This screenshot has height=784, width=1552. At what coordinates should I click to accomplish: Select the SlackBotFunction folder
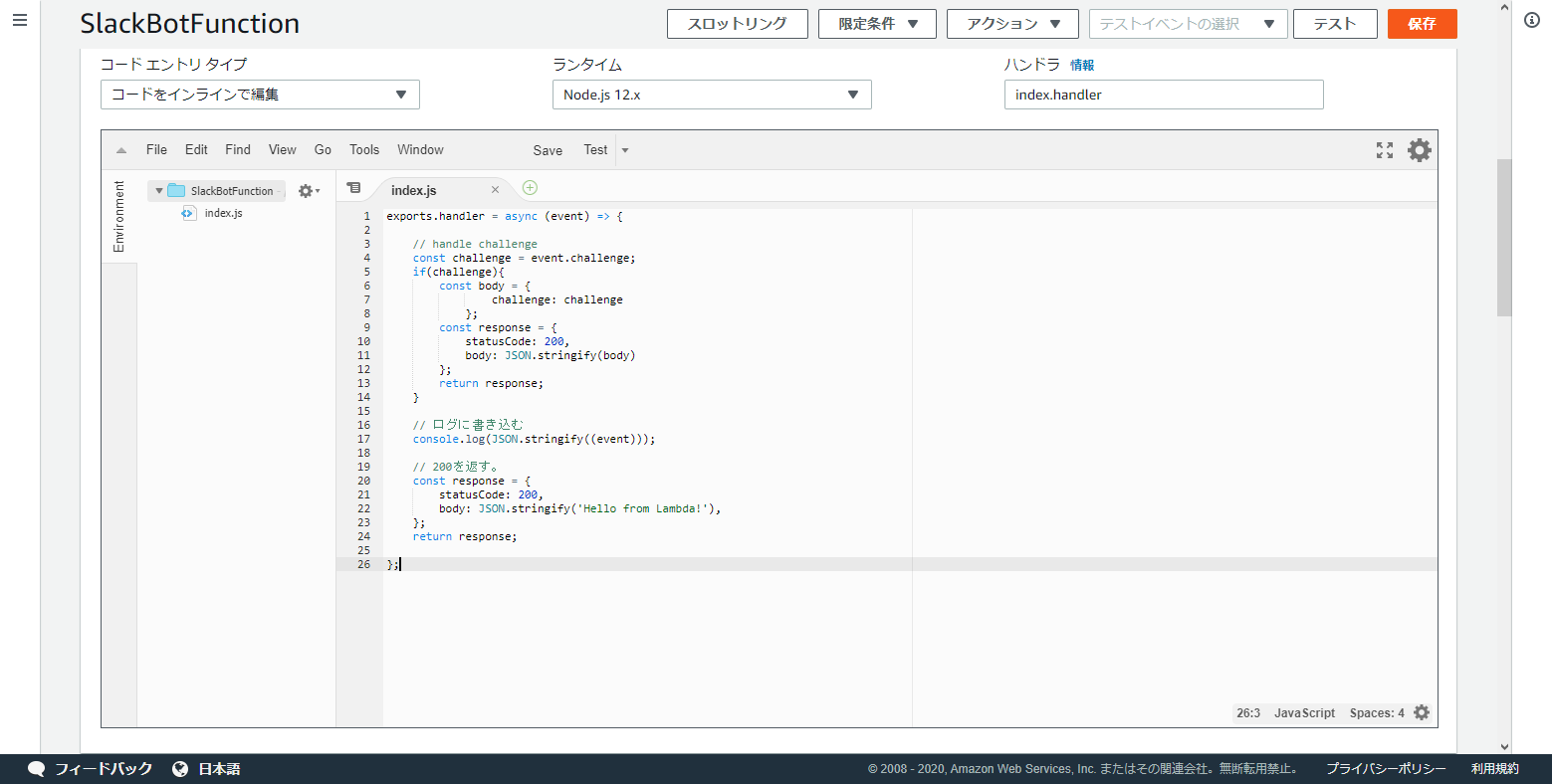(231, 191)
